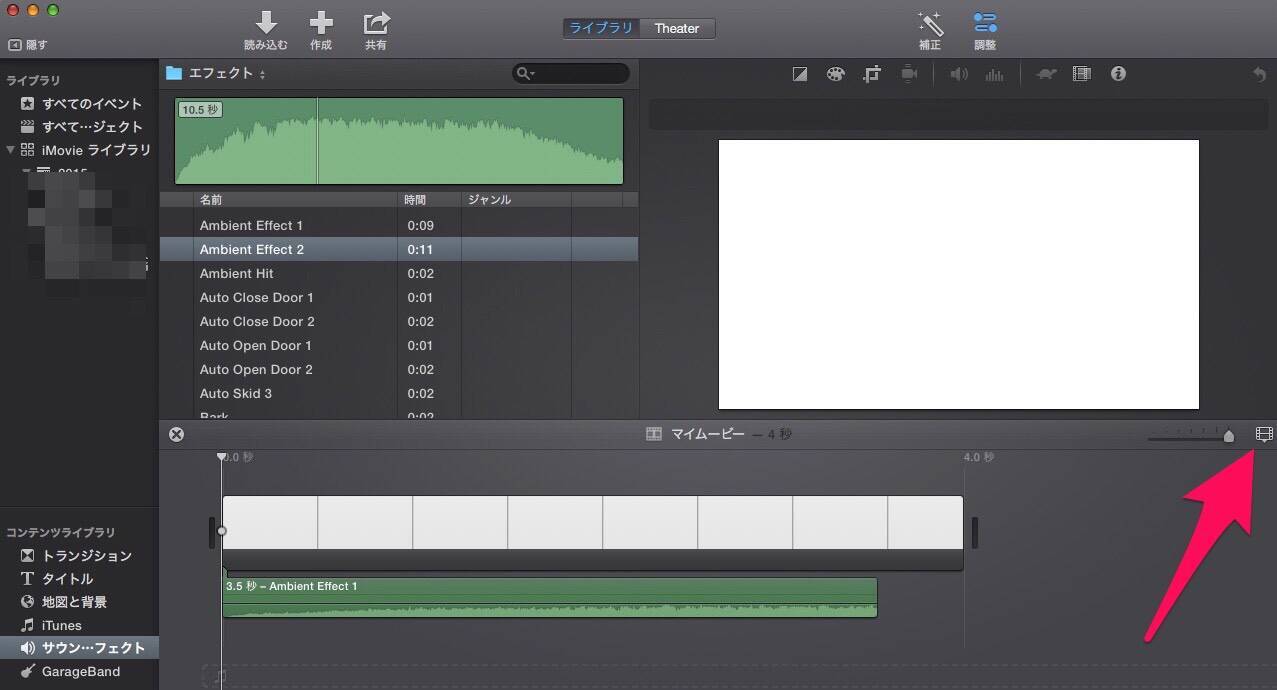Open the search options magnifier dropdown

point(525,74)
